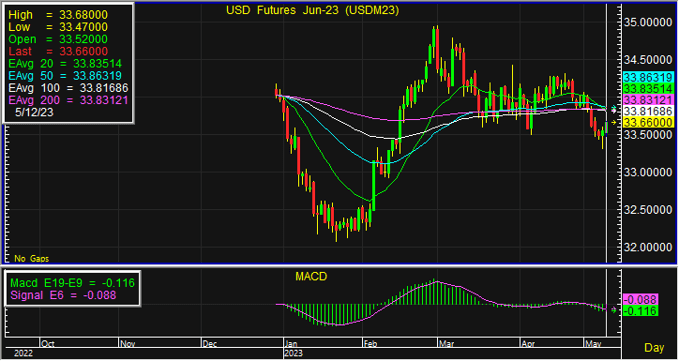Click the yellow last-price arrow marker

[x=614, y=122]
